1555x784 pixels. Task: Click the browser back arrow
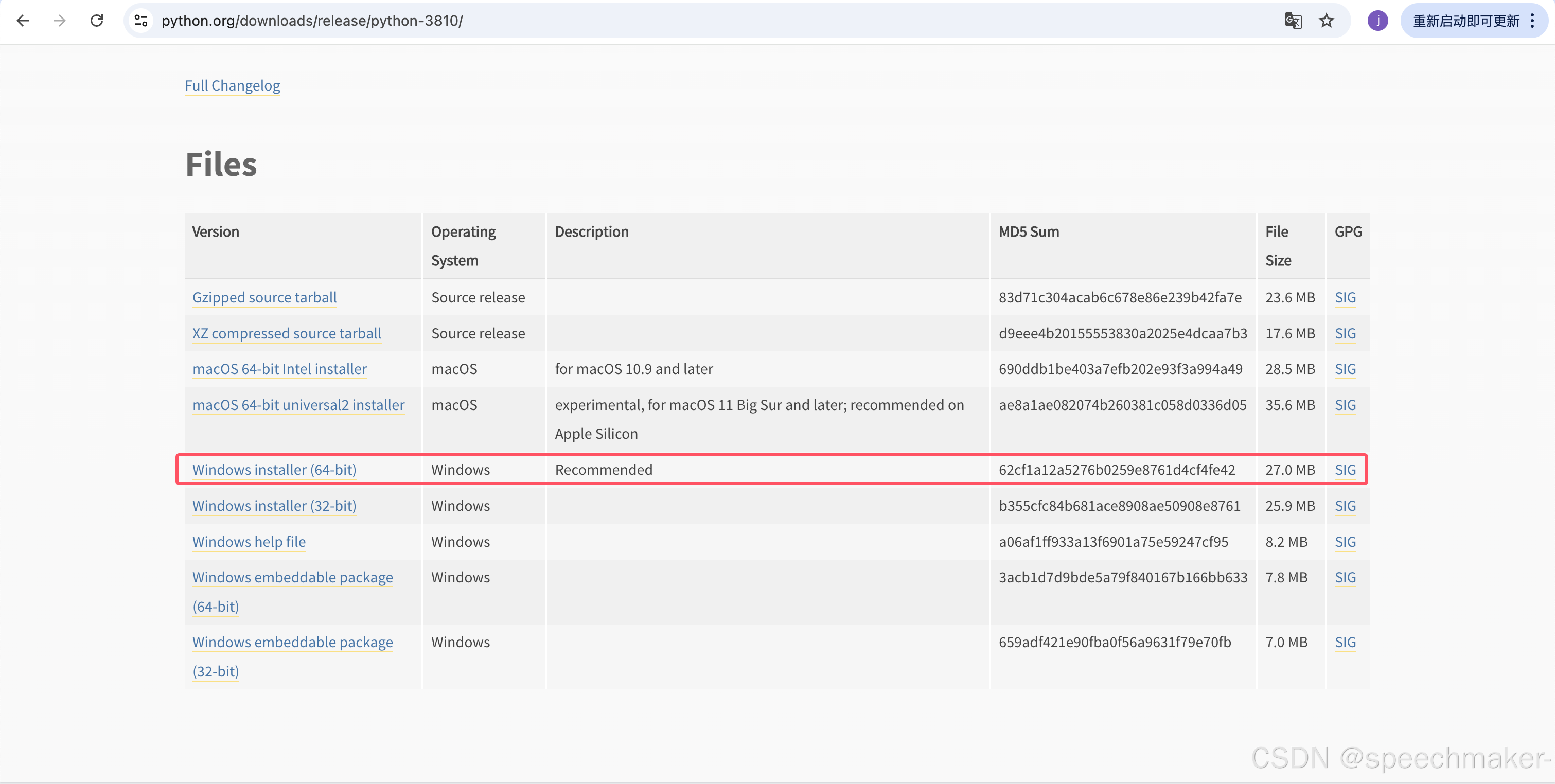(23, 21)
